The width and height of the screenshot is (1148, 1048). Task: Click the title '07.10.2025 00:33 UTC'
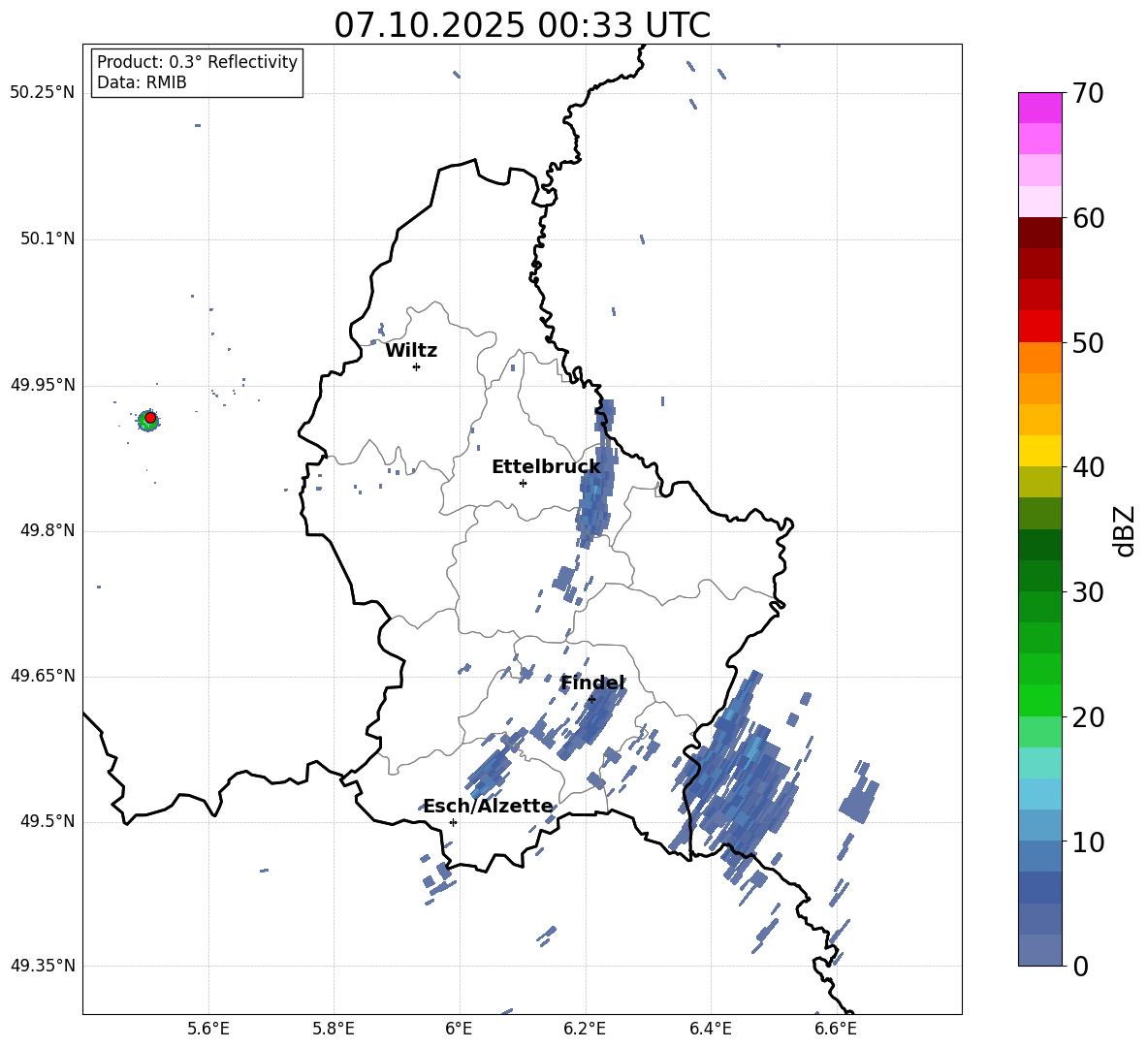tap(522, 25)
